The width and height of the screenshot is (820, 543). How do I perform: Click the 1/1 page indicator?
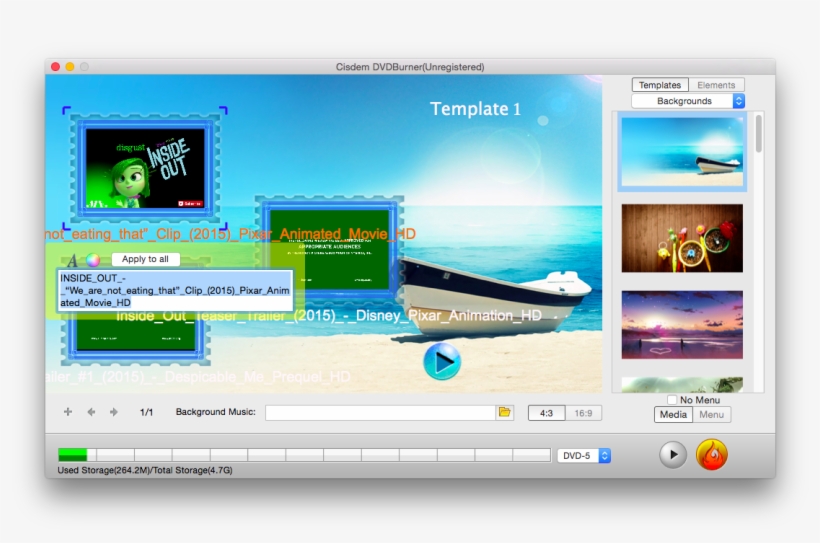click(146, 412)
